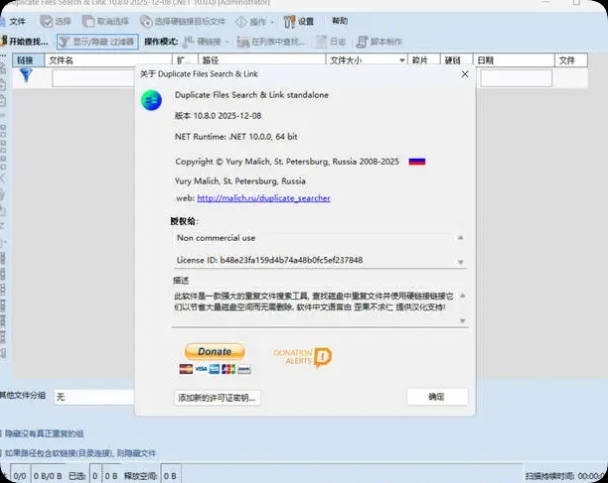Click the file name filter input field

93,78
